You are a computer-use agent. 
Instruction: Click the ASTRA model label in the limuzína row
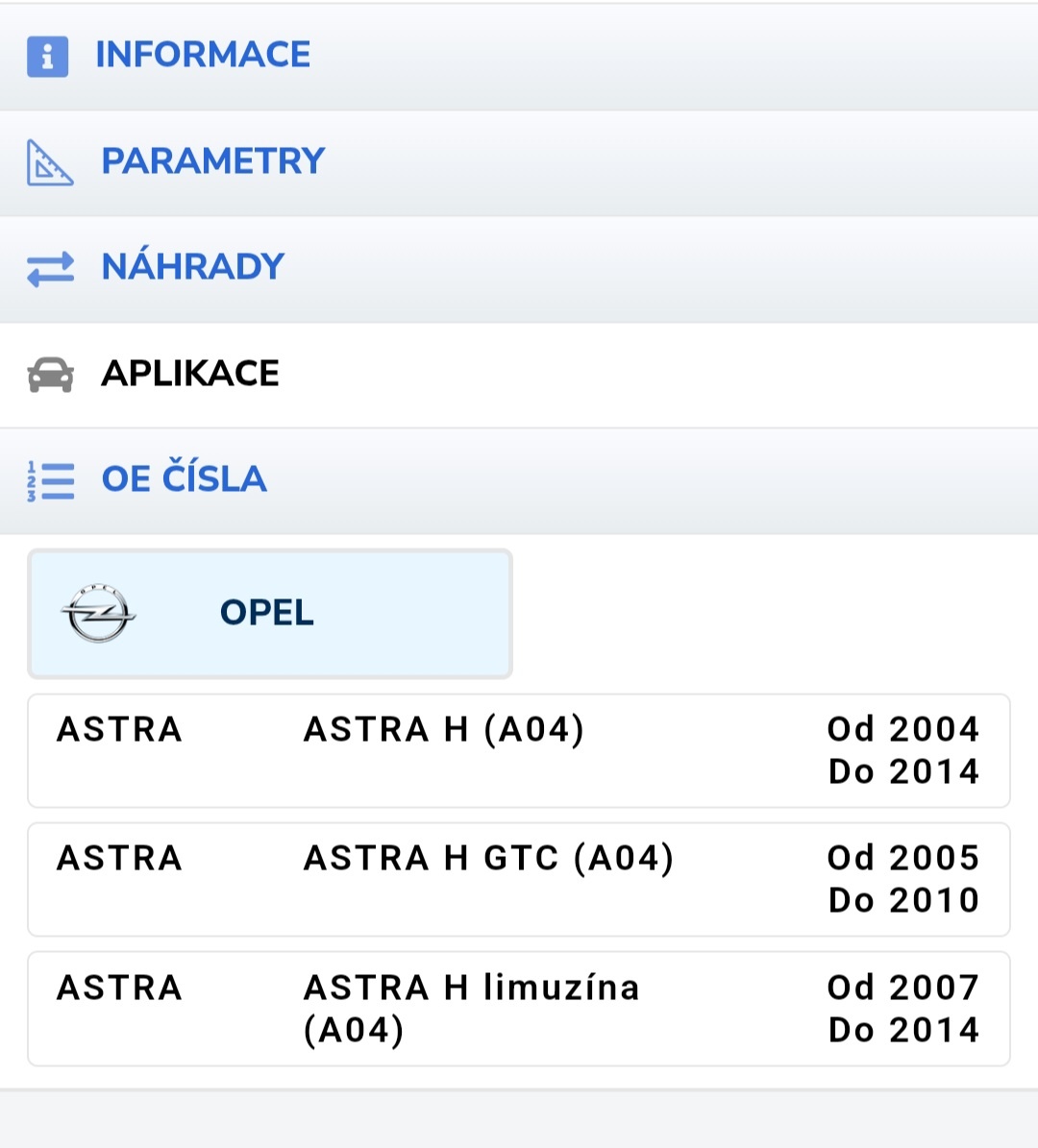(120, 989)
